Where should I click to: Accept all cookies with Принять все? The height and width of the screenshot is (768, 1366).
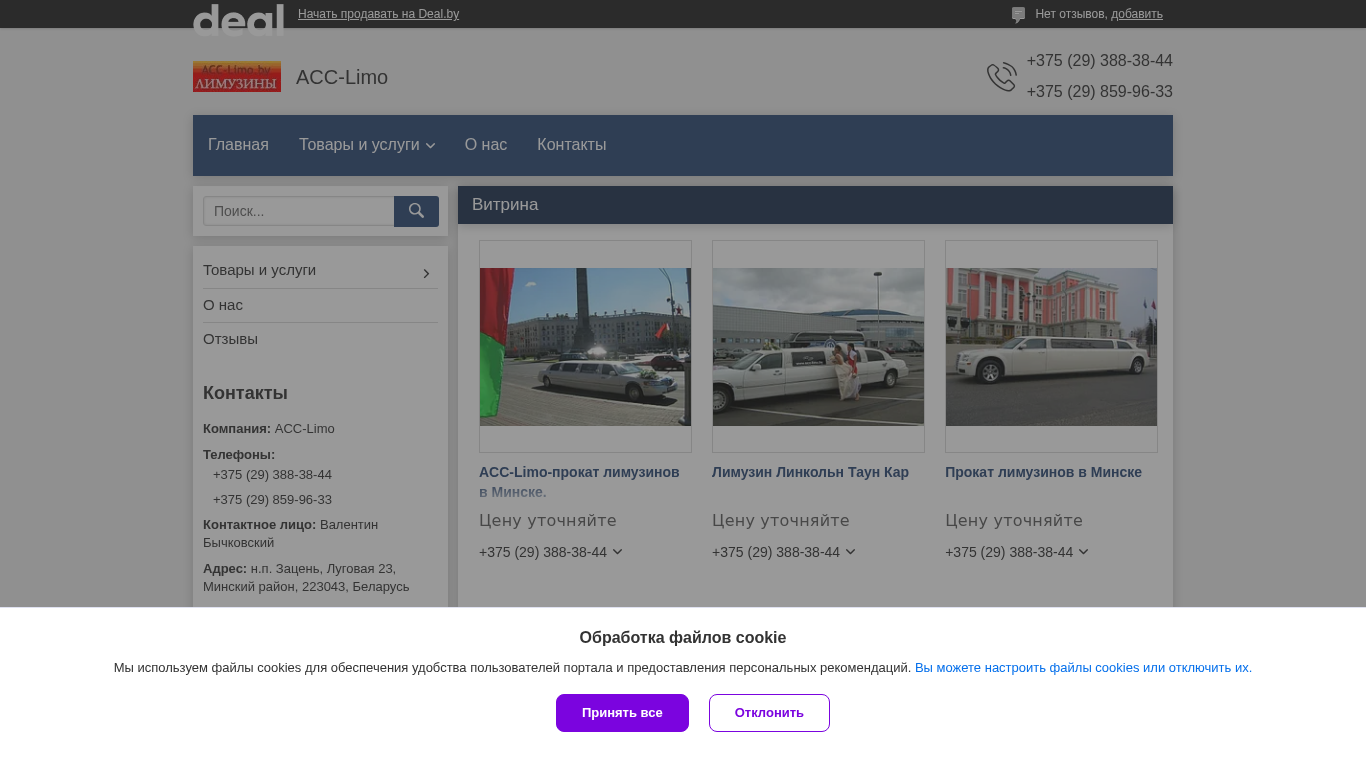click(622, 713)
